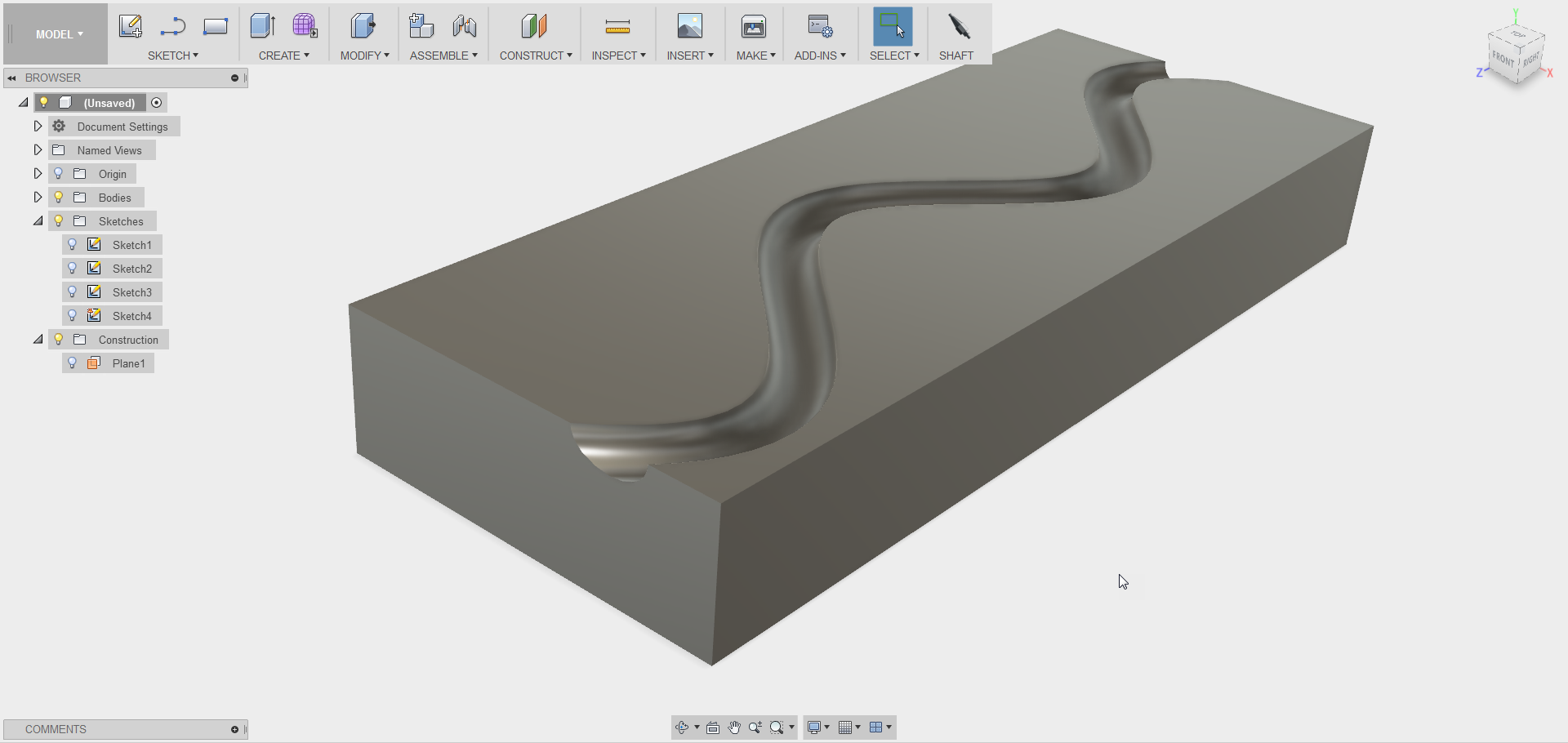The height and width of the screenshot is (743, 1568).
Task: Turn off visibility for the Bodies folder
Action: (58, 197)
